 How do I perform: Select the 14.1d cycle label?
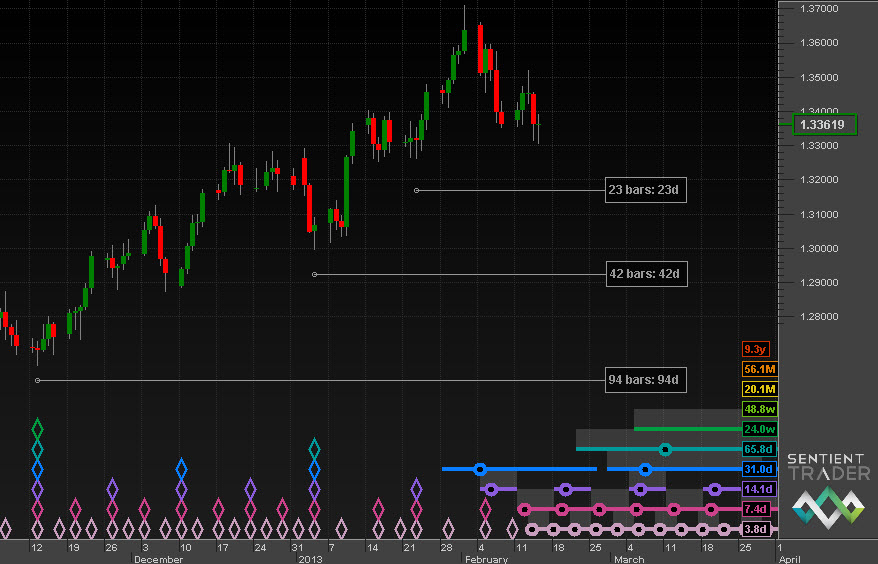(758, 489)
